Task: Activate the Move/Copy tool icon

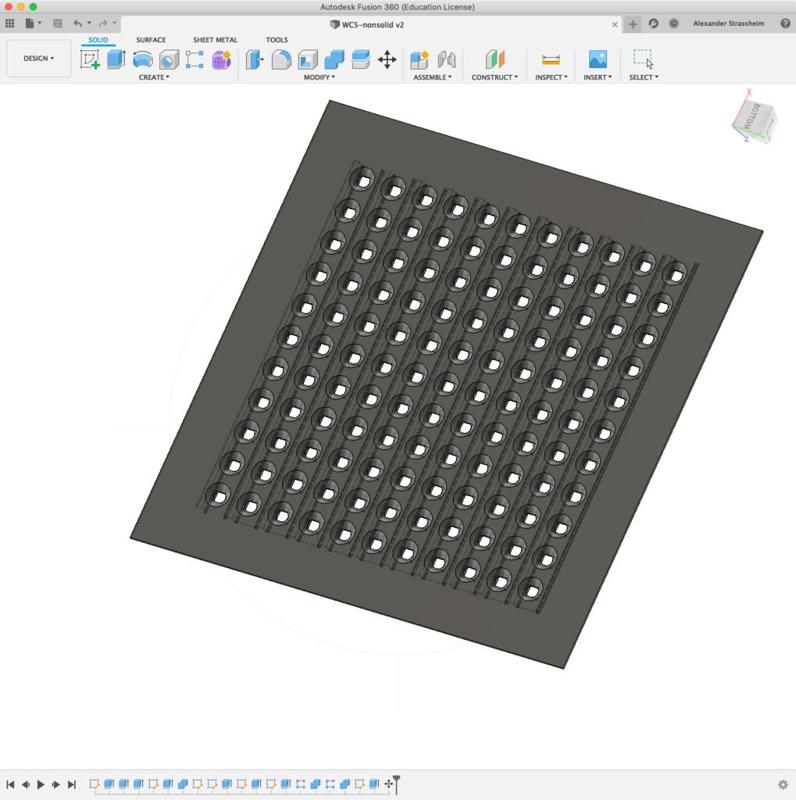Action: pos(387,60)
